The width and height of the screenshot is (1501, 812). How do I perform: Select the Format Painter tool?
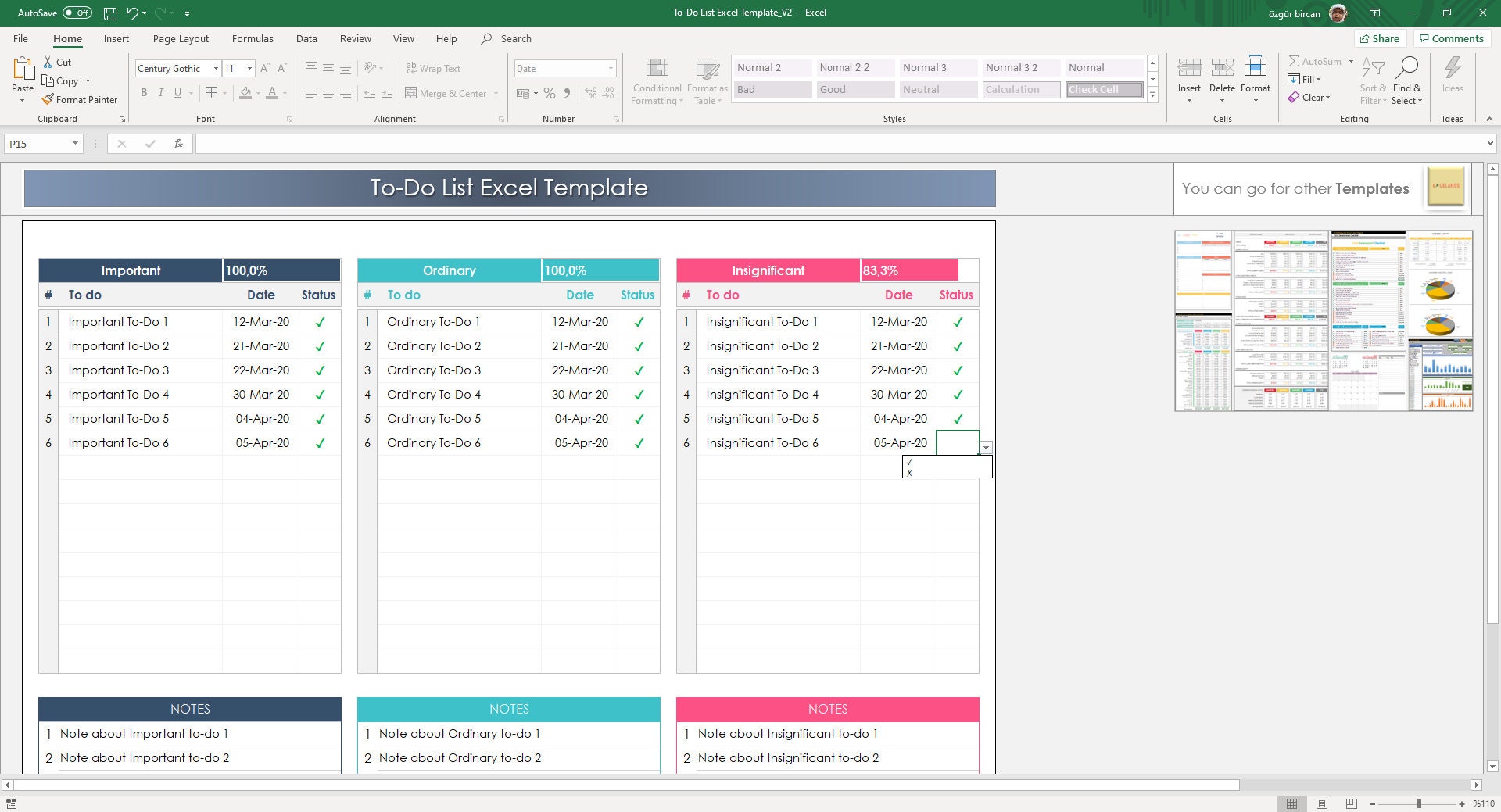pos(81,99)
